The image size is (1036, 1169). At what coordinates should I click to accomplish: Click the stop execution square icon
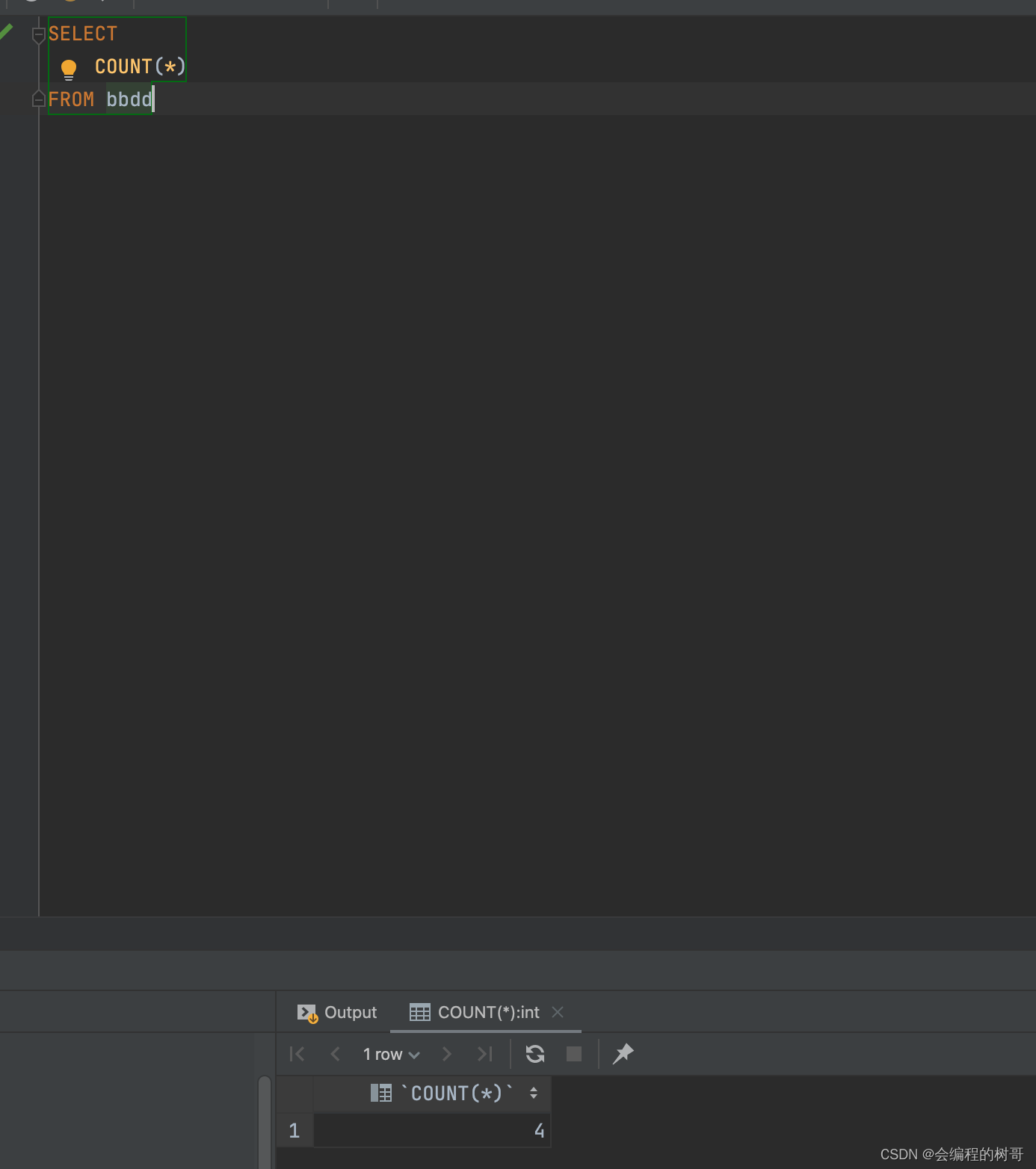pyautogui.click(x=574, y=1054)
